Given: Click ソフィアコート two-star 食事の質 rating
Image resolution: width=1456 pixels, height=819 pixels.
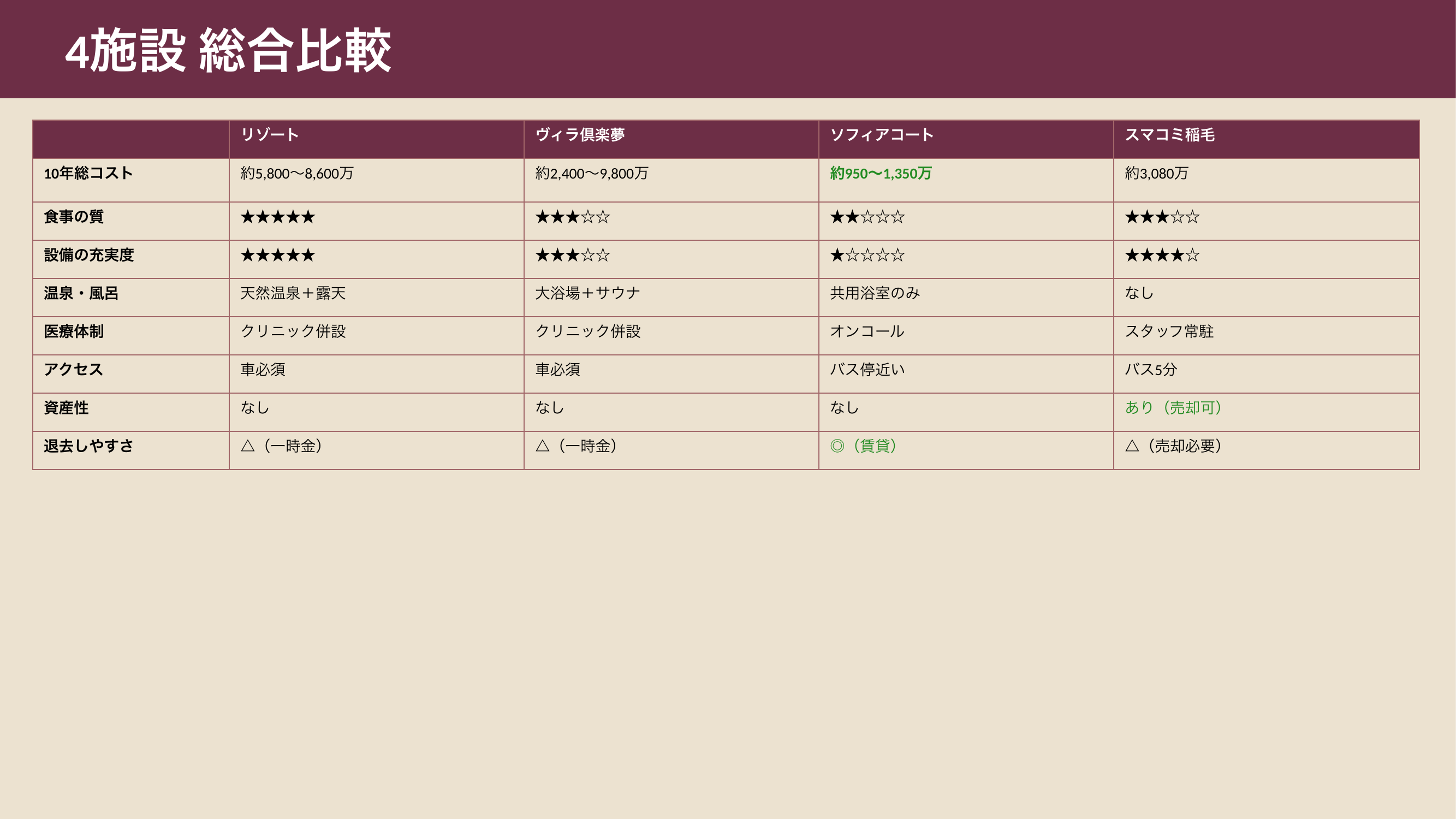Looking at the screenshot, I should [867, 216].
